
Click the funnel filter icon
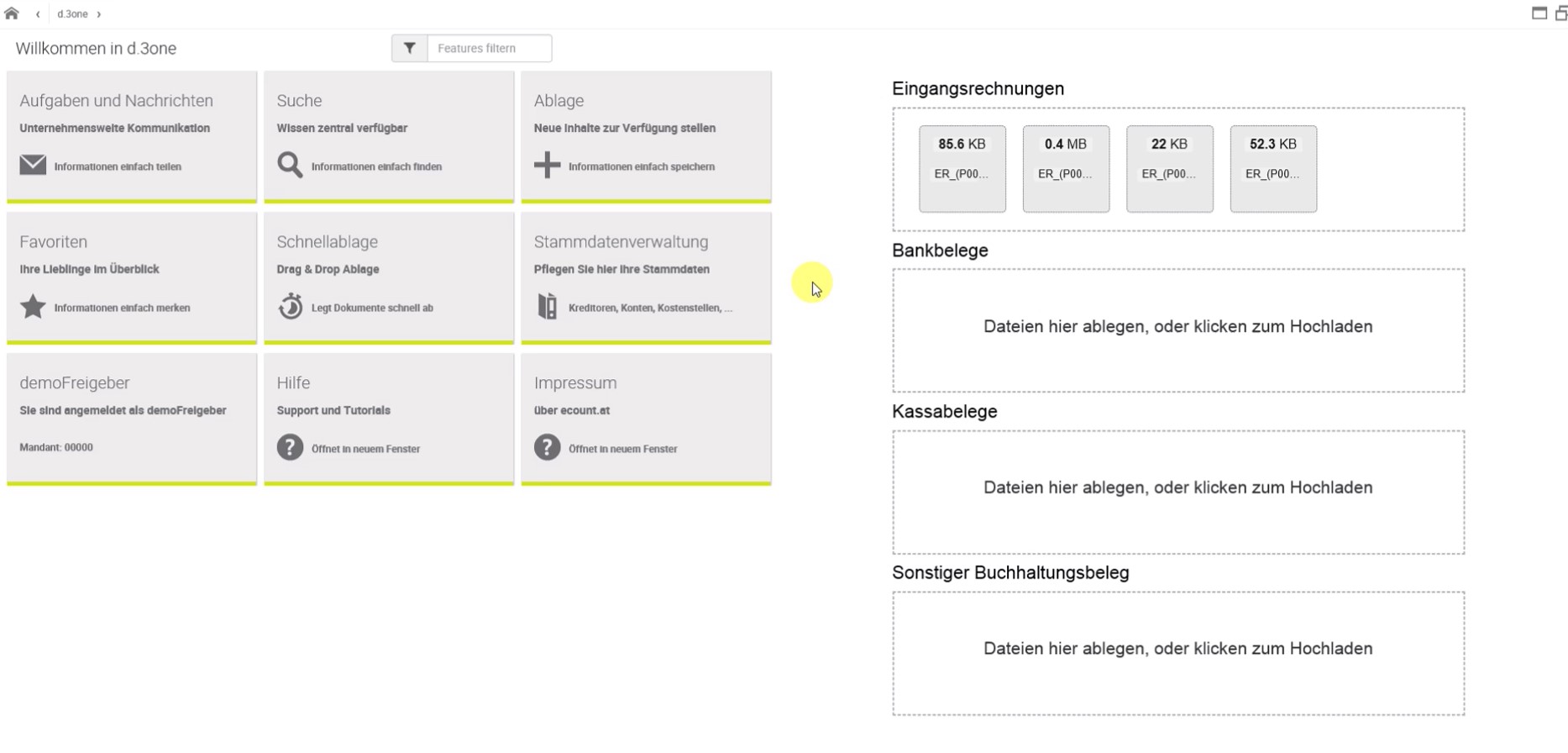coord(410,48)
